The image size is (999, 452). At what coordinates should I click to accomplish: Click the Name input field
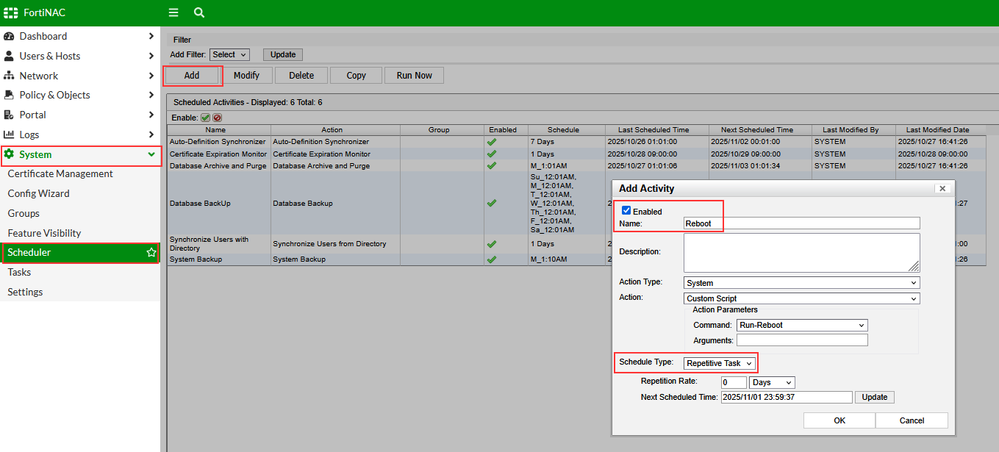[801, 224]
